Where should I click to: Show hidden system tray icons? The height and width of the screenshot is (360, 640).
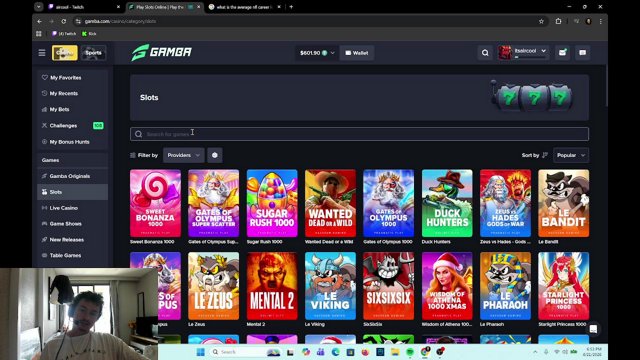[x=535, y=352]
